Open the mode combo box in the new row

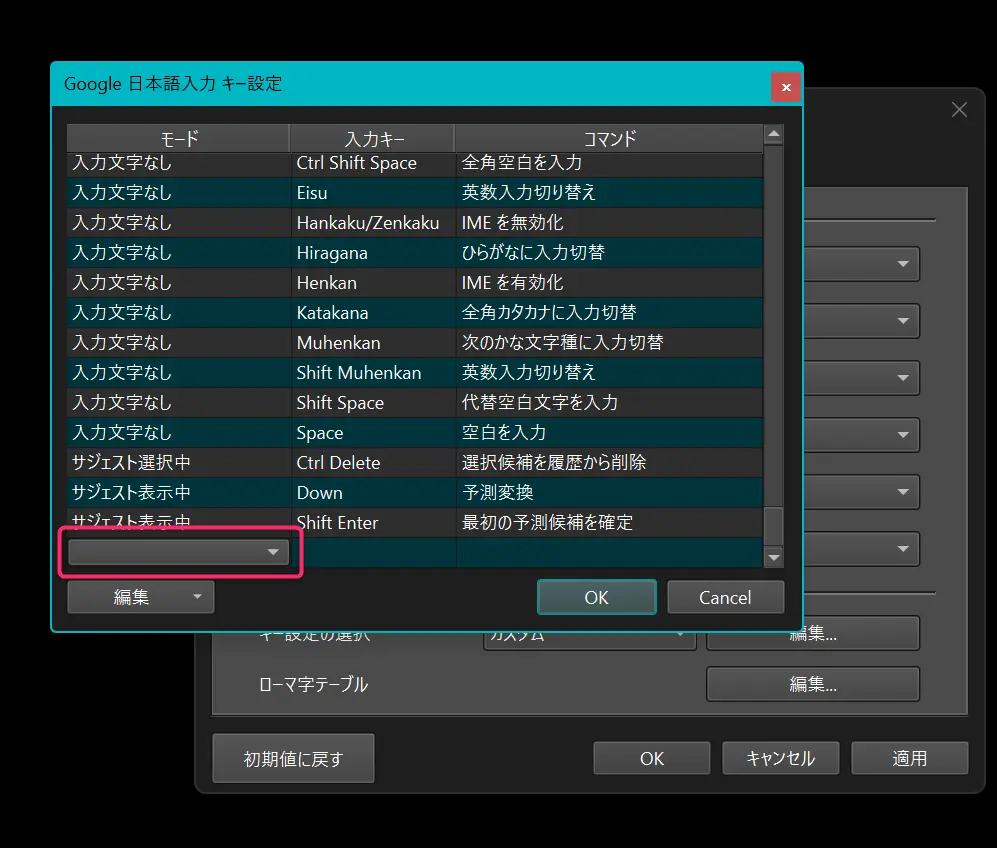pyautogui.click(x=179, y=552)
